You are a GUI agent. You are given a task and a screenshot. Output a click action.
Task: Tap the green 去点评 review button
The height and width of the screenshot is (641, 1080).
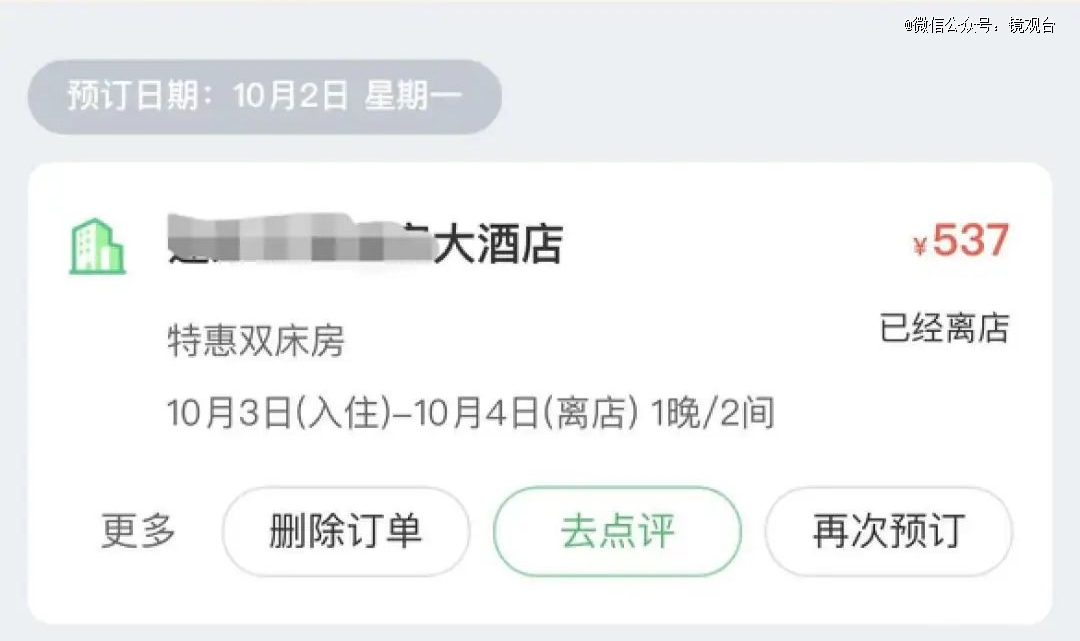[617, 531]
